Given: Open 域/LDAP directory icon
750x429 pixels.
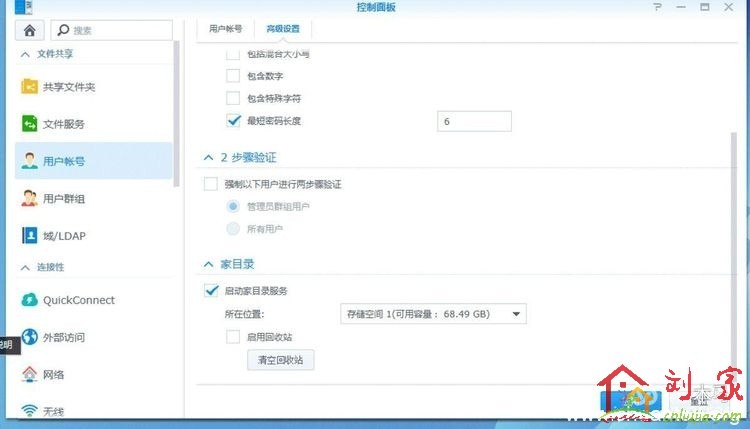Looking at the screenshot, I should tap(29, 236).
